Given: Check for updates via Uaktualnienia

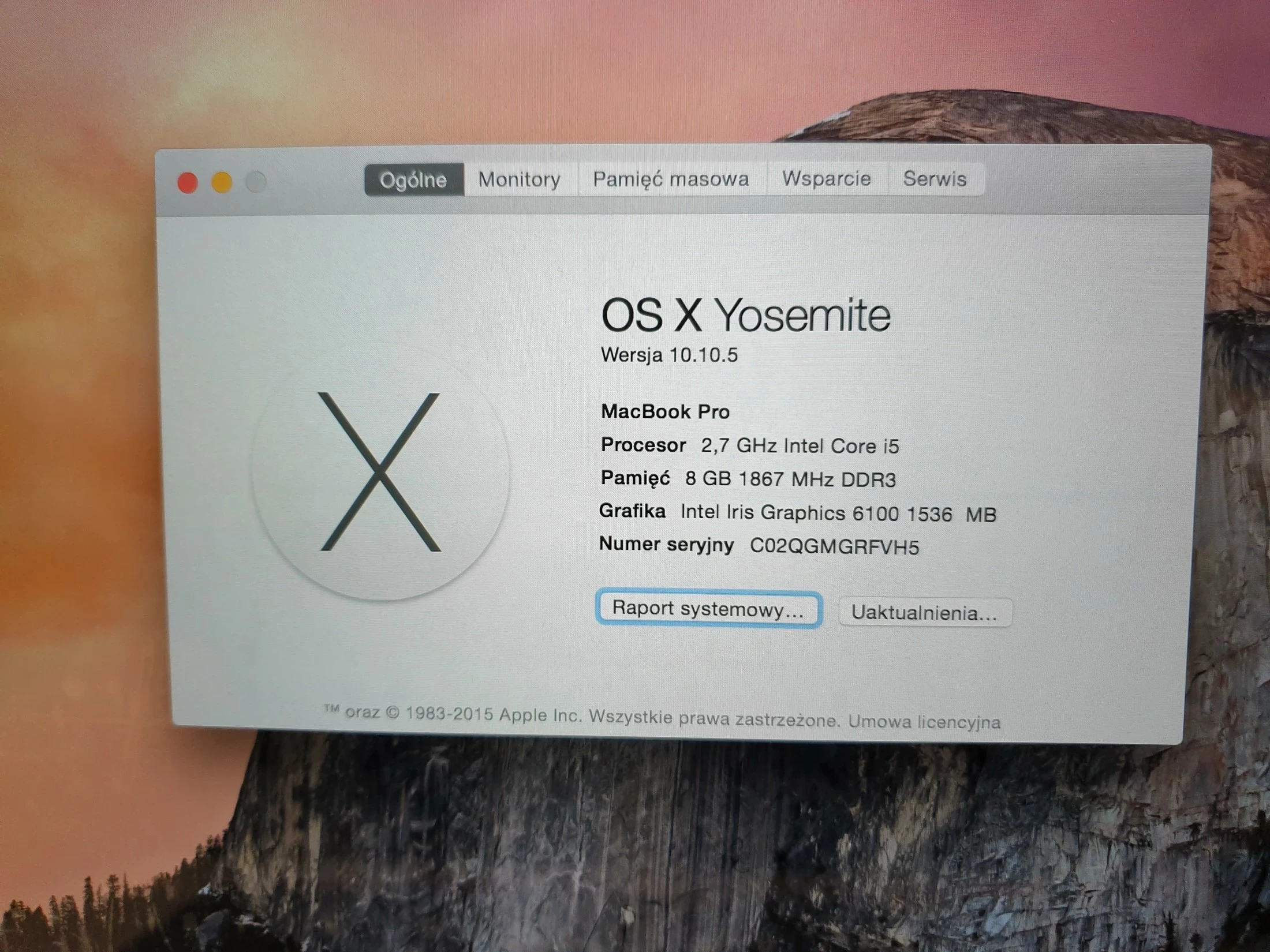Looking at the screenshot, I should (925, 613).
